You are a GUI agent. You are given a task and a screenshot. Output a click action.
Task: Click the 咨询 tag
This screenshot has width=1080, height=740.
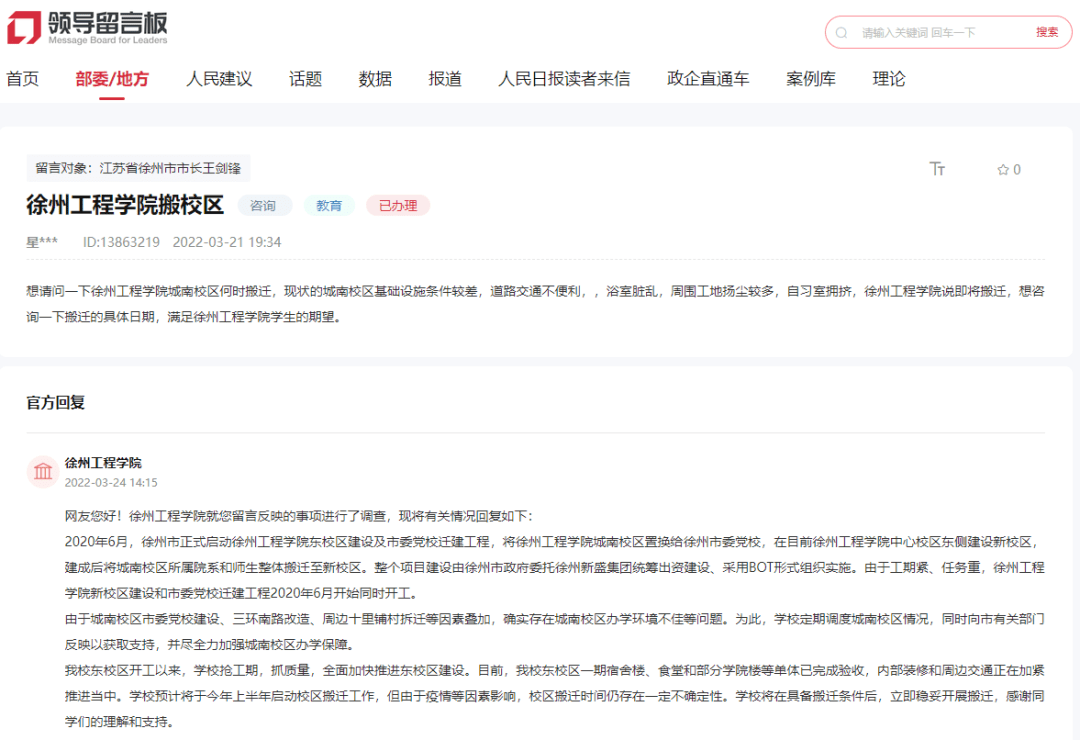[264, 205]
